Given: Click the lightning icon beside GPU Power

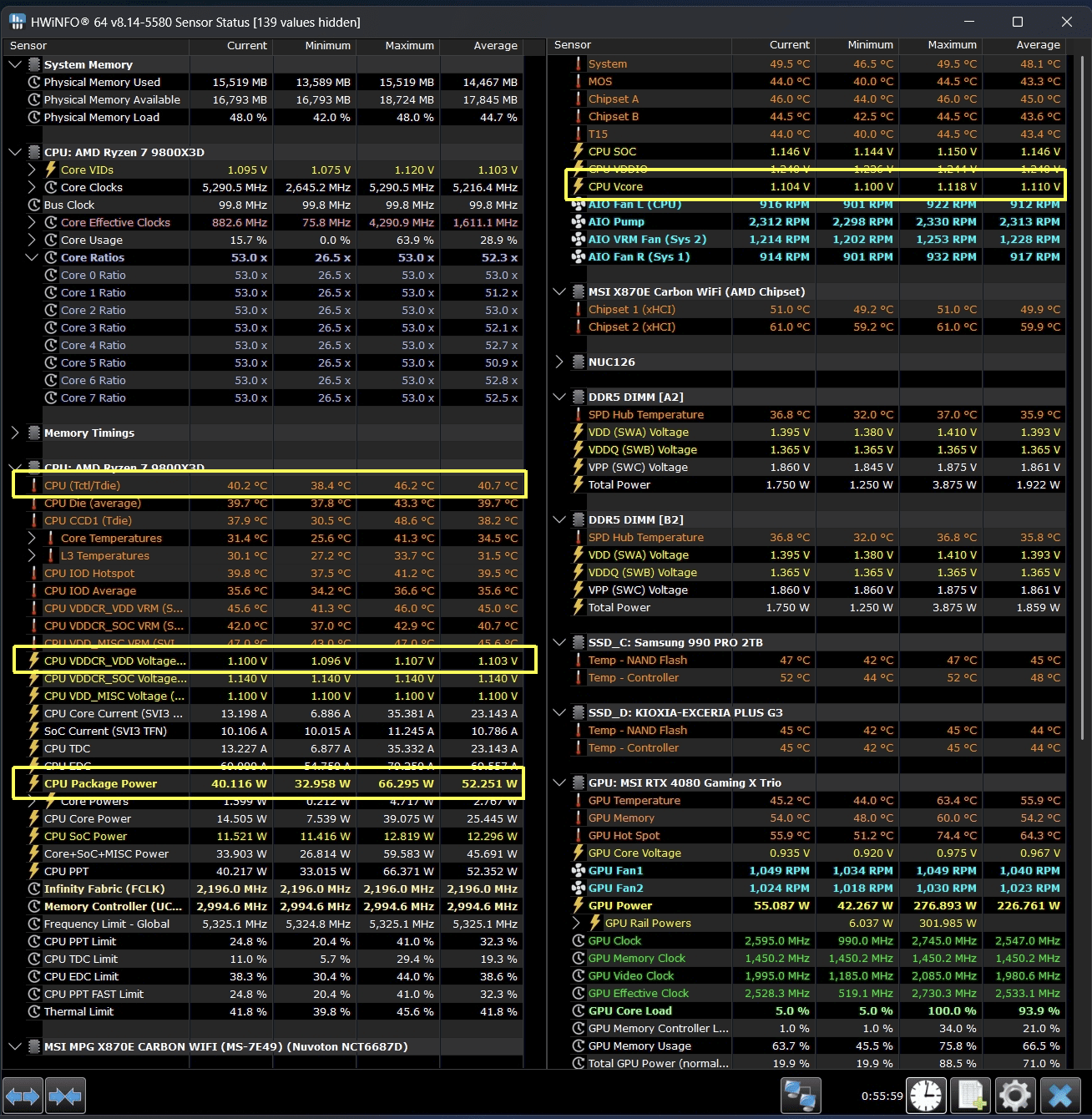Looking at the screenshot, I should (x=578, y=905).
